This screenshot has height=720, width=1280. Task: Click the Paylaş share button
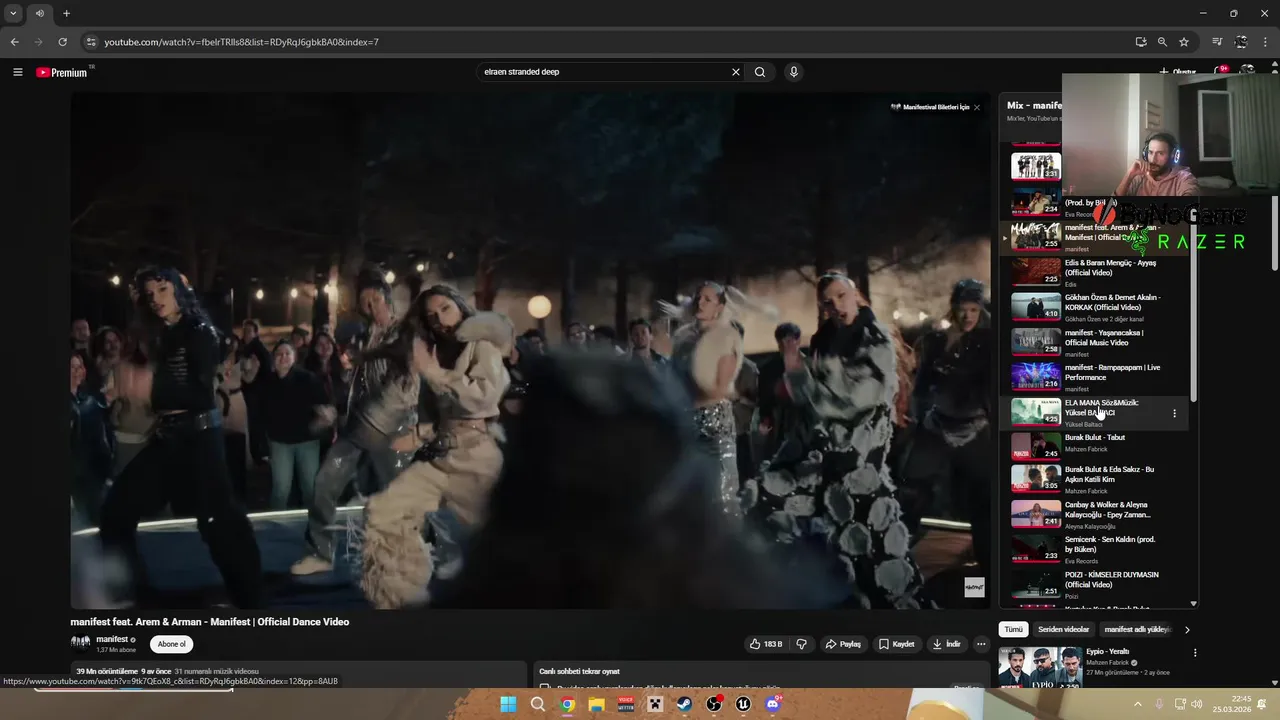click(843, 644)
